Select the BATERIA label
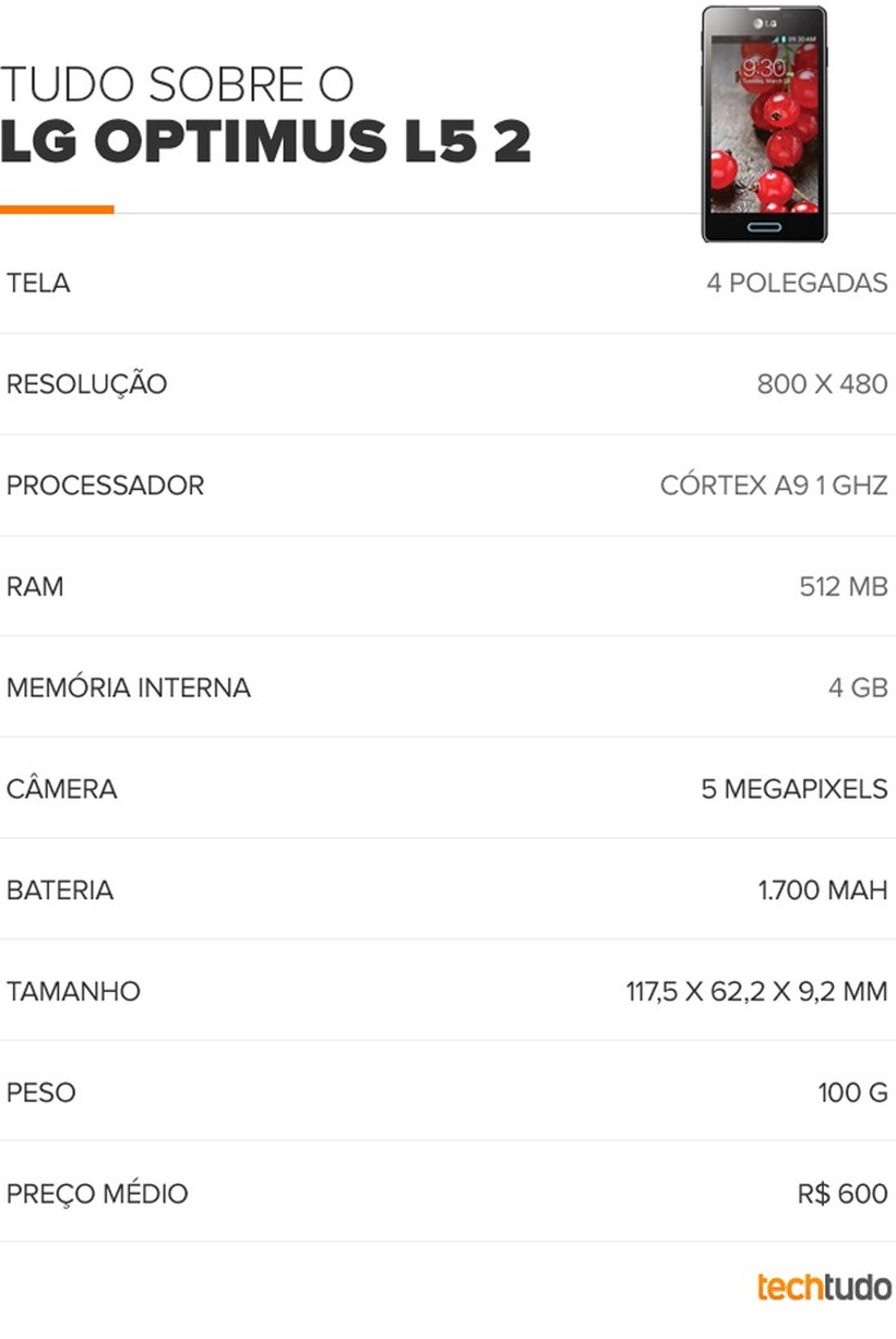This screenshot has height=1339, width=896. (60, 890)
